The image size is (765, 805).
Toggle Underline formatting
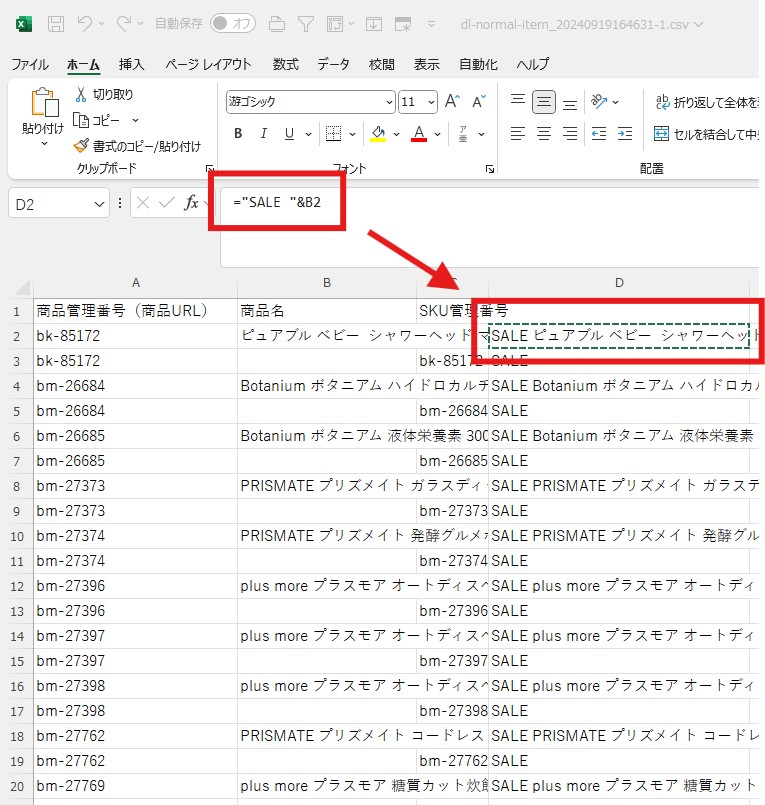point(290,133)
